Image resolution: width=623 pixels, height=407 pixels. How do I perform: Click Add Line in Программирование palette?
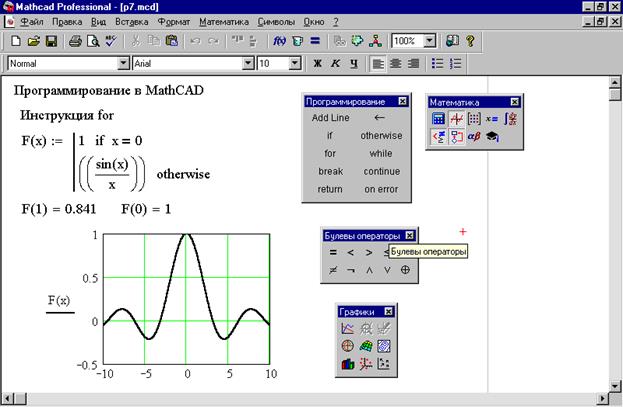coord(331,118)
